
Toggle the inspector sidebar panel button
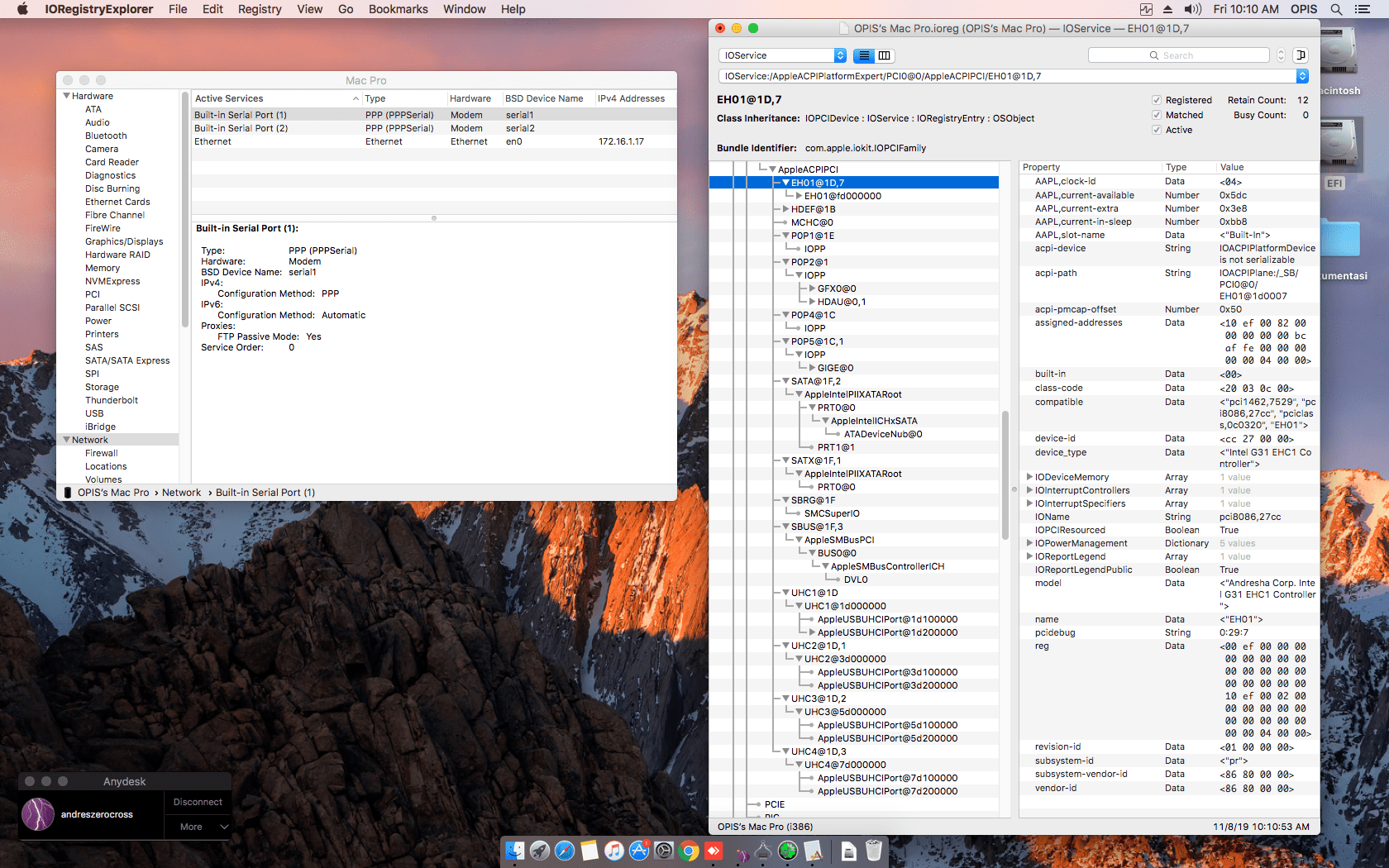[x=1301, y=55]
